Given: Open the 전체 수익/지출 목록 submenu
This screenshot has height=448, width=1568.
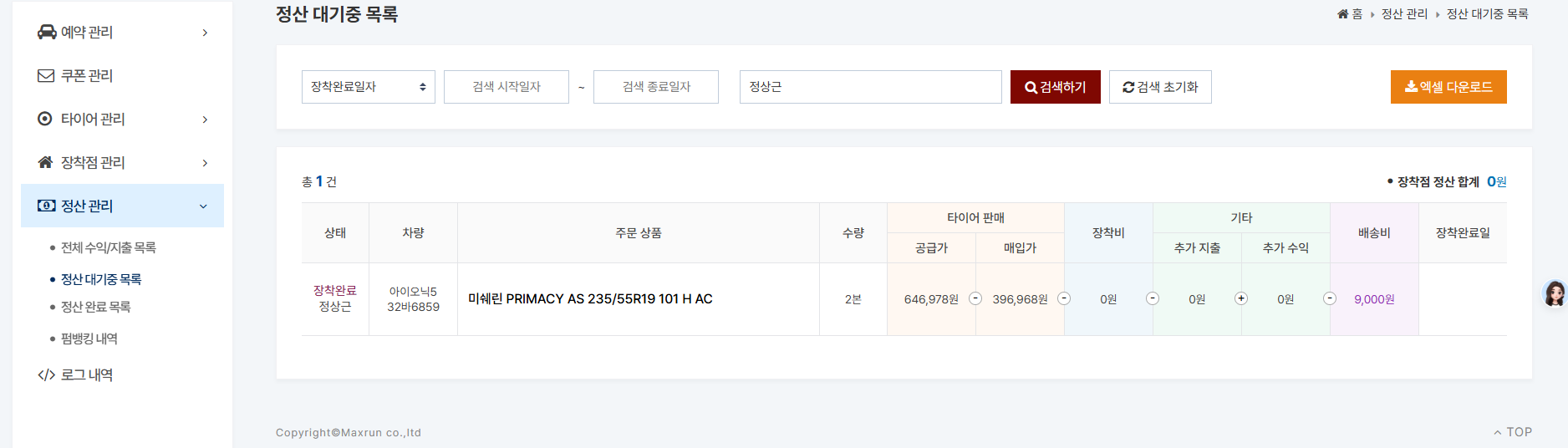Looking at the screenshot, I should (108, 247).
